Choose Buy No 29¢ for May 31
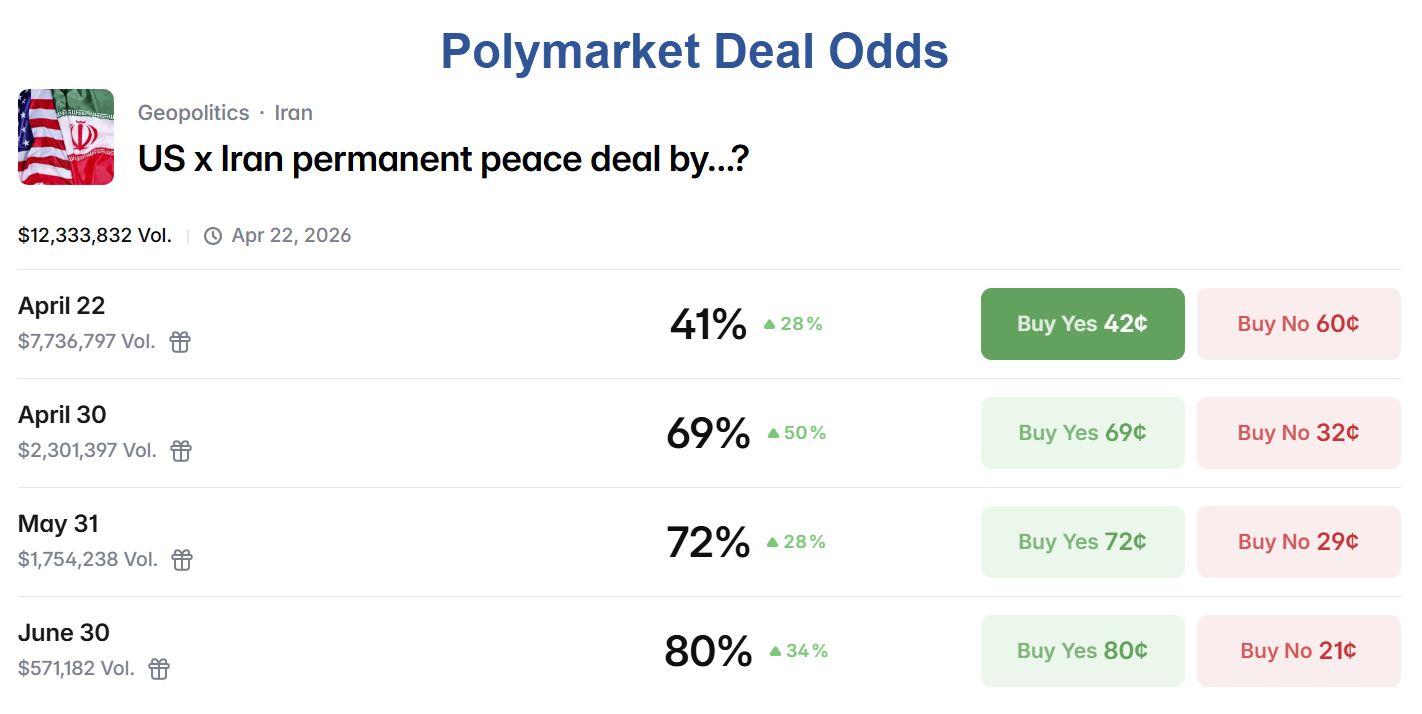1422x714 pixels. click(x=1298, y=542)
